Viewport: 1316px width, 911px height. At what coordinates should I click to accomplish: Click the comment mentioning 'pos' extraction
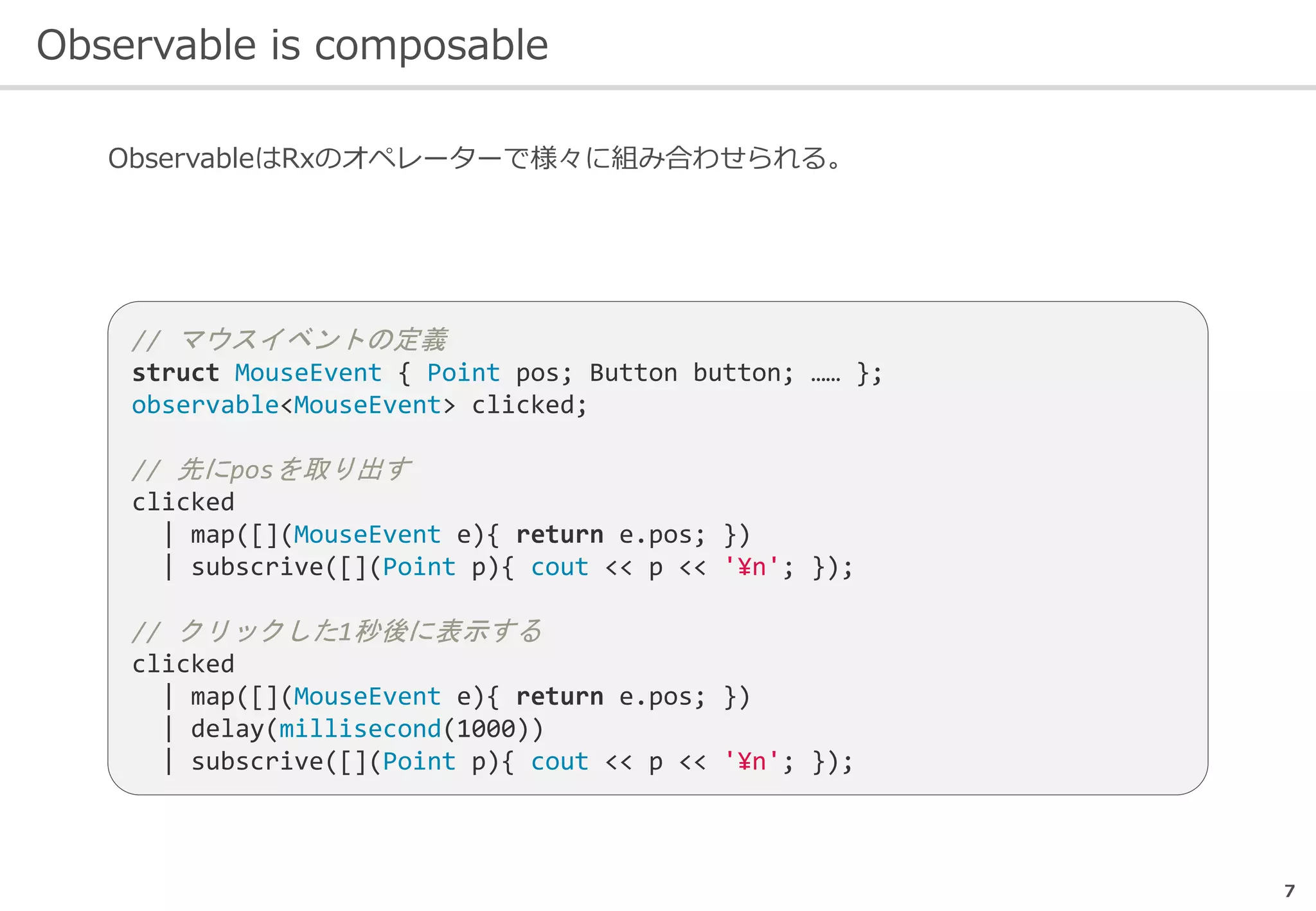coord(271,470)
